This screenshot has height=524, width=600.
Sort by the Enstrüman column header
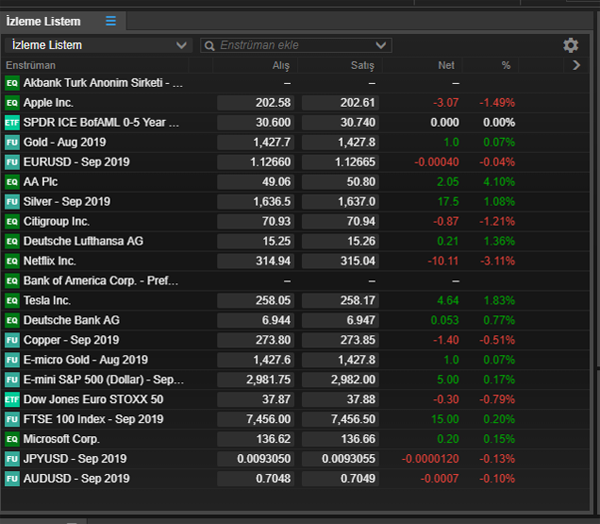[x=31, y=65]
